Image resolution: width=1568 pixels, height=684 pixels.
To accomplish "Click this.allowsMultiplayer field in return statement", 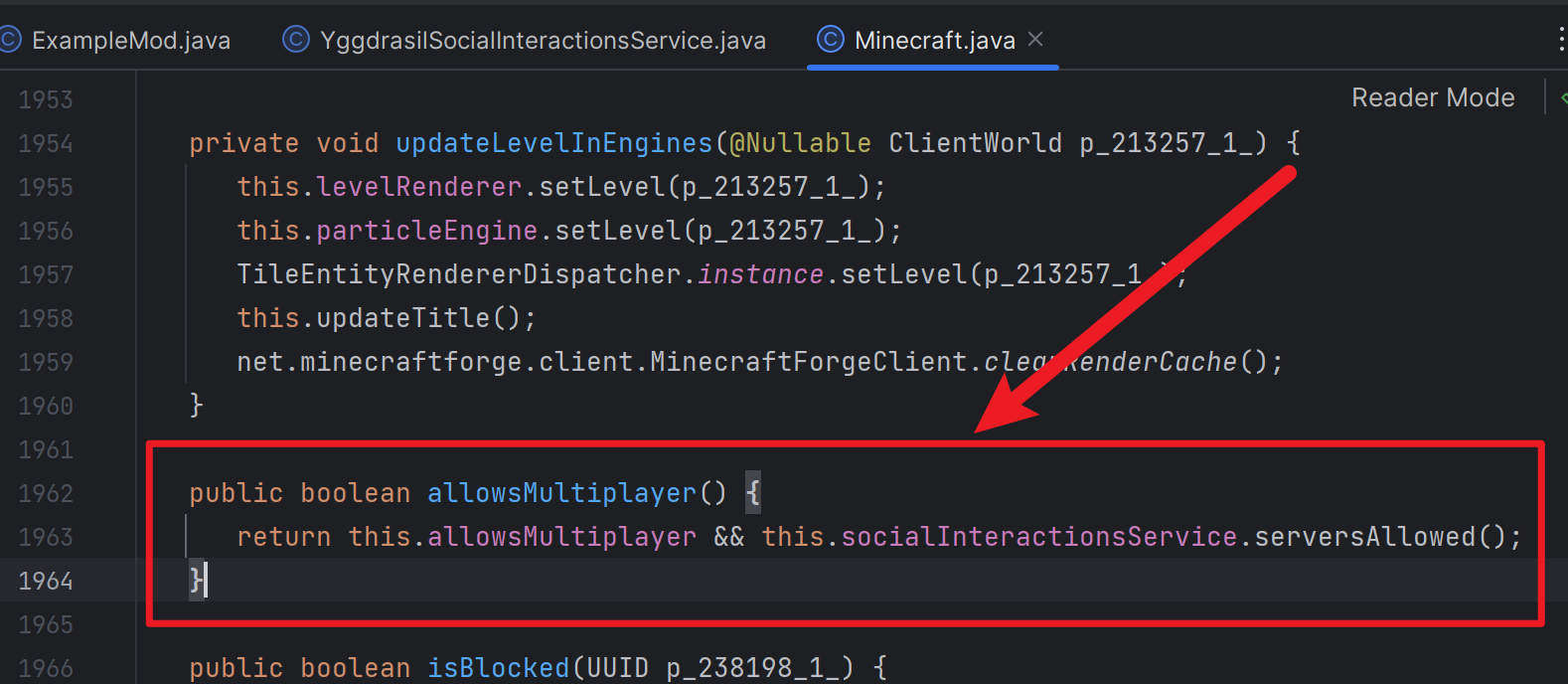I will coord(523,537).
